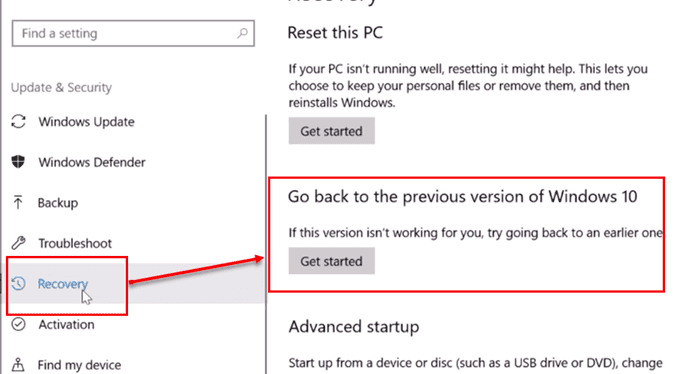Click the Windows Update sync arrows icon

[x=18, y=122]
